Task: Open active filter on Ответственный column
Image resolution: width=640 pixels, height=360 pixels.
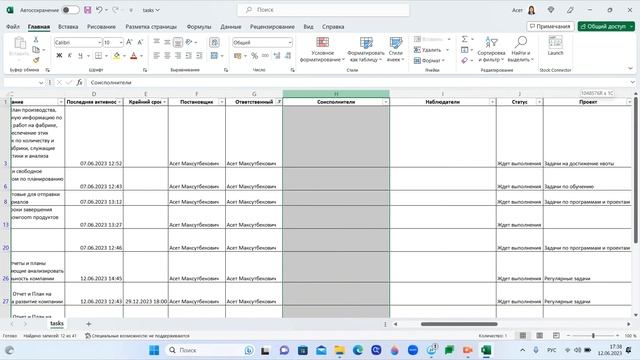Action: (x=279, y=102)
